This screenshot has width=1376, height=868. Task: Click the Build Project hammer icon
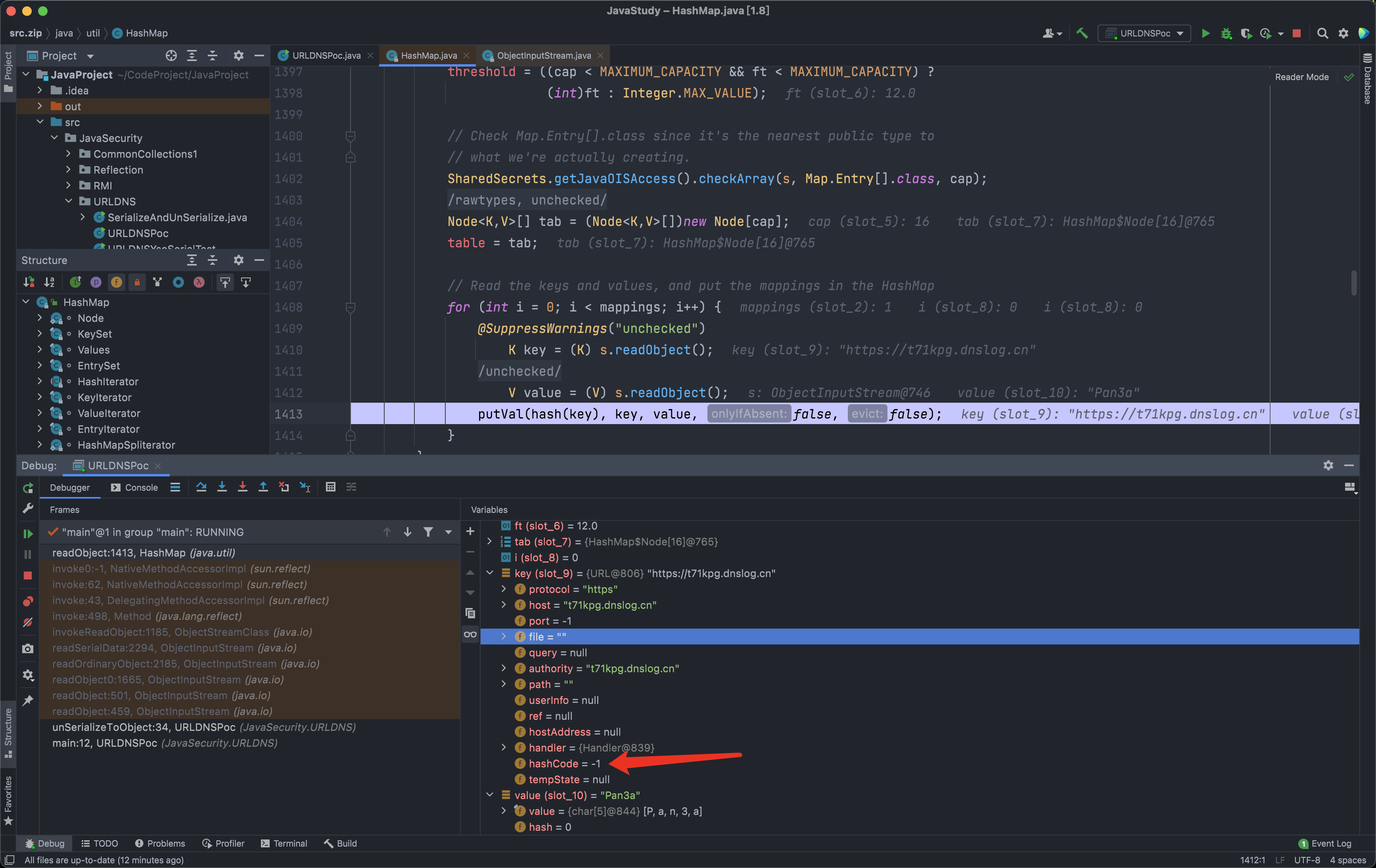tap(1082, 33)
